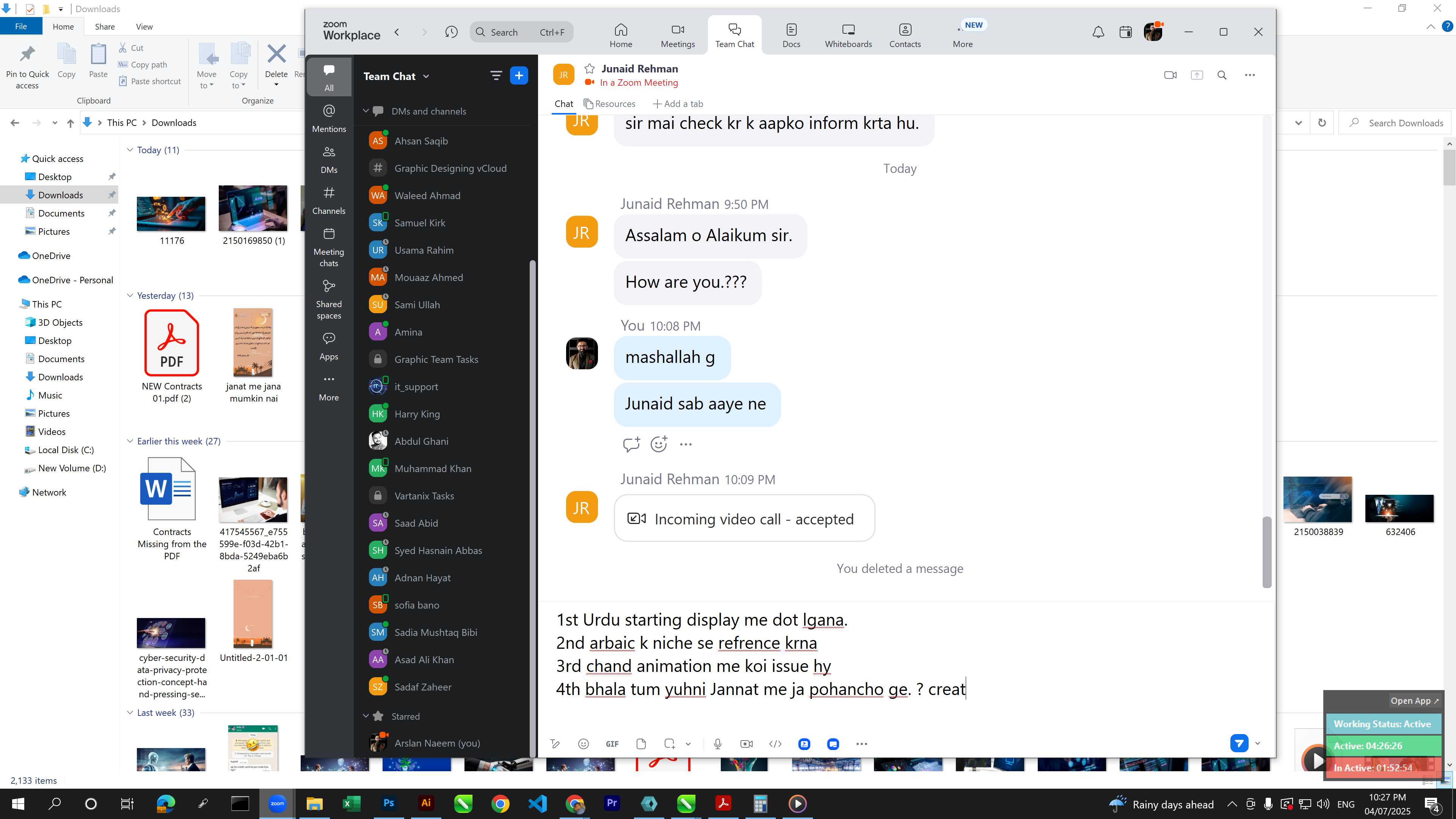Open Mentions in Zoom sidebar

329,119
